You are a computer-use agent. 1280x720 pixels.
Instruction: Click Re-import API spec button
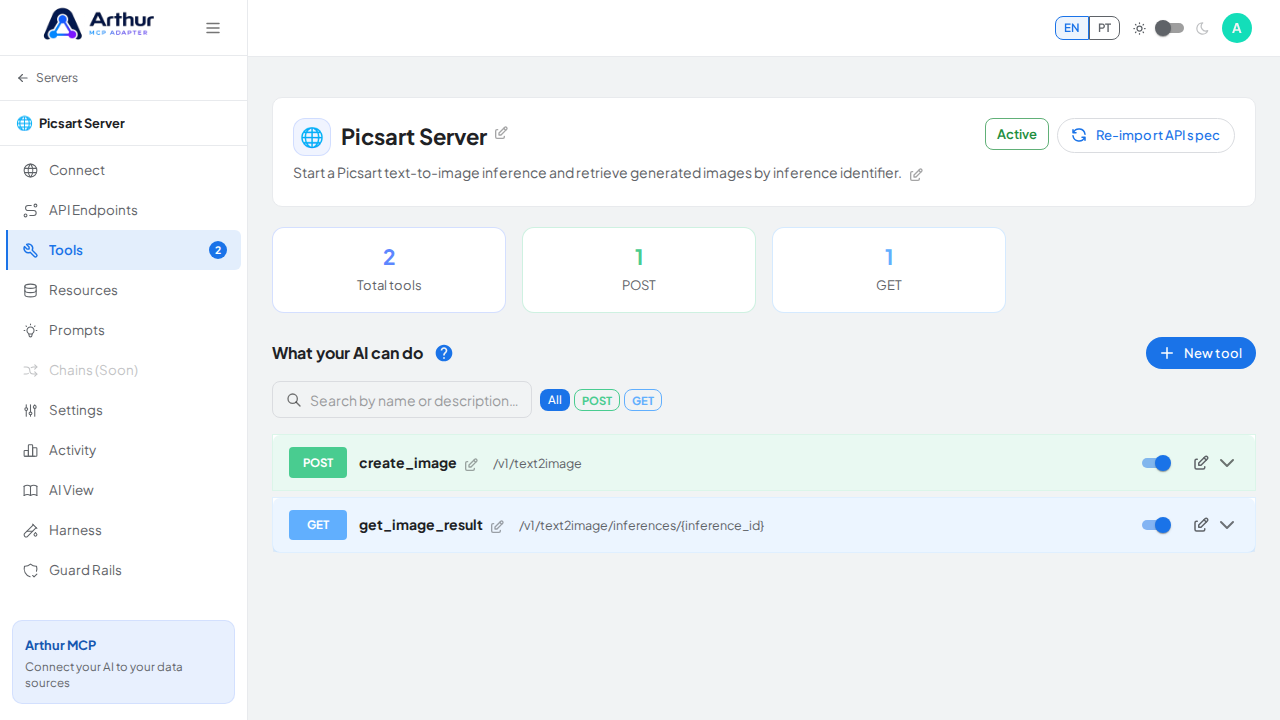click(x=1146, y=135)
